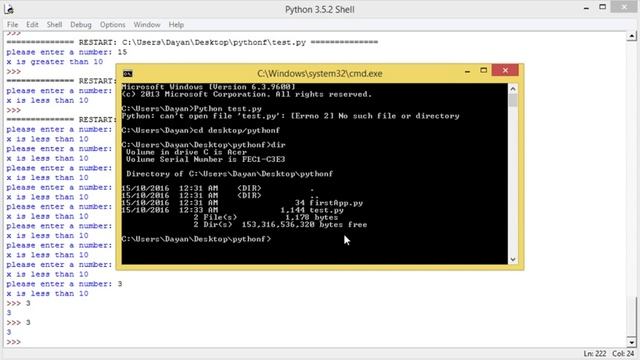Click the cmd.exe window system icon
Image resolution: width=640 pixels, height=360 pixels.
[x=128, y=73]
